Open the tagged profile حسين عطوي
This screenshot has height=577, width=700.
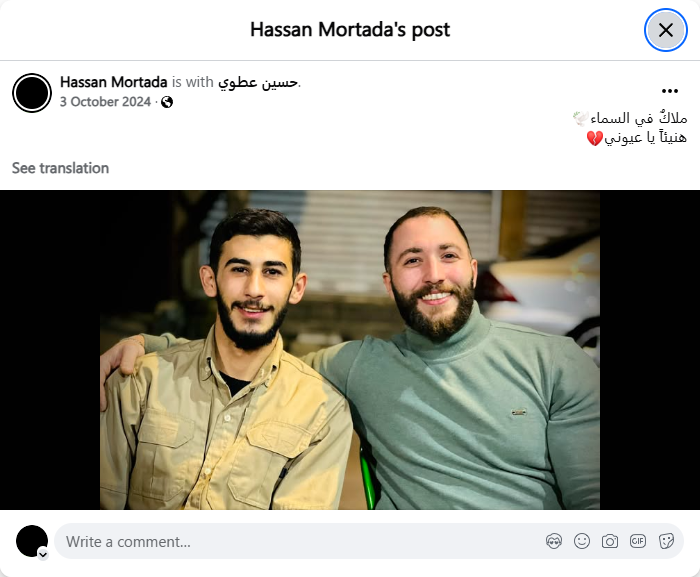[258, 82]
